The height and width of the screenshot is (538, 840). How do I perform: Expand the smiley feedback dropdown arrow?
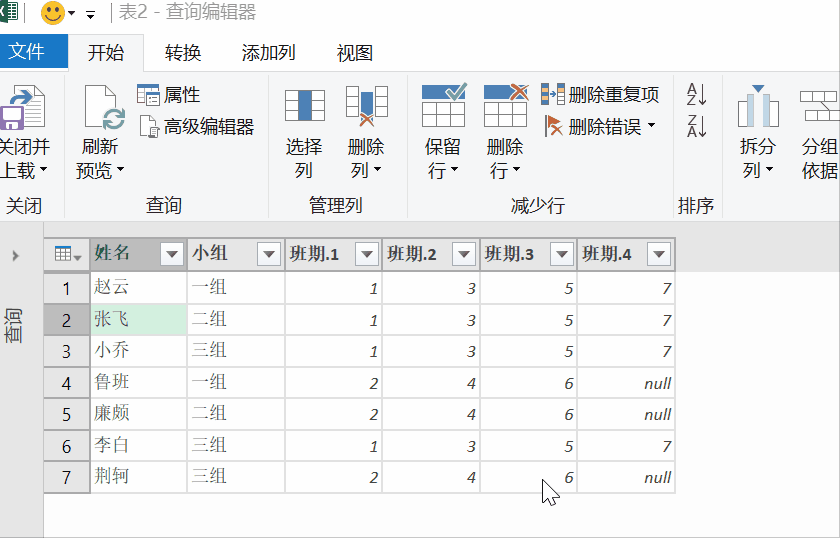click(x=71, y=13)
